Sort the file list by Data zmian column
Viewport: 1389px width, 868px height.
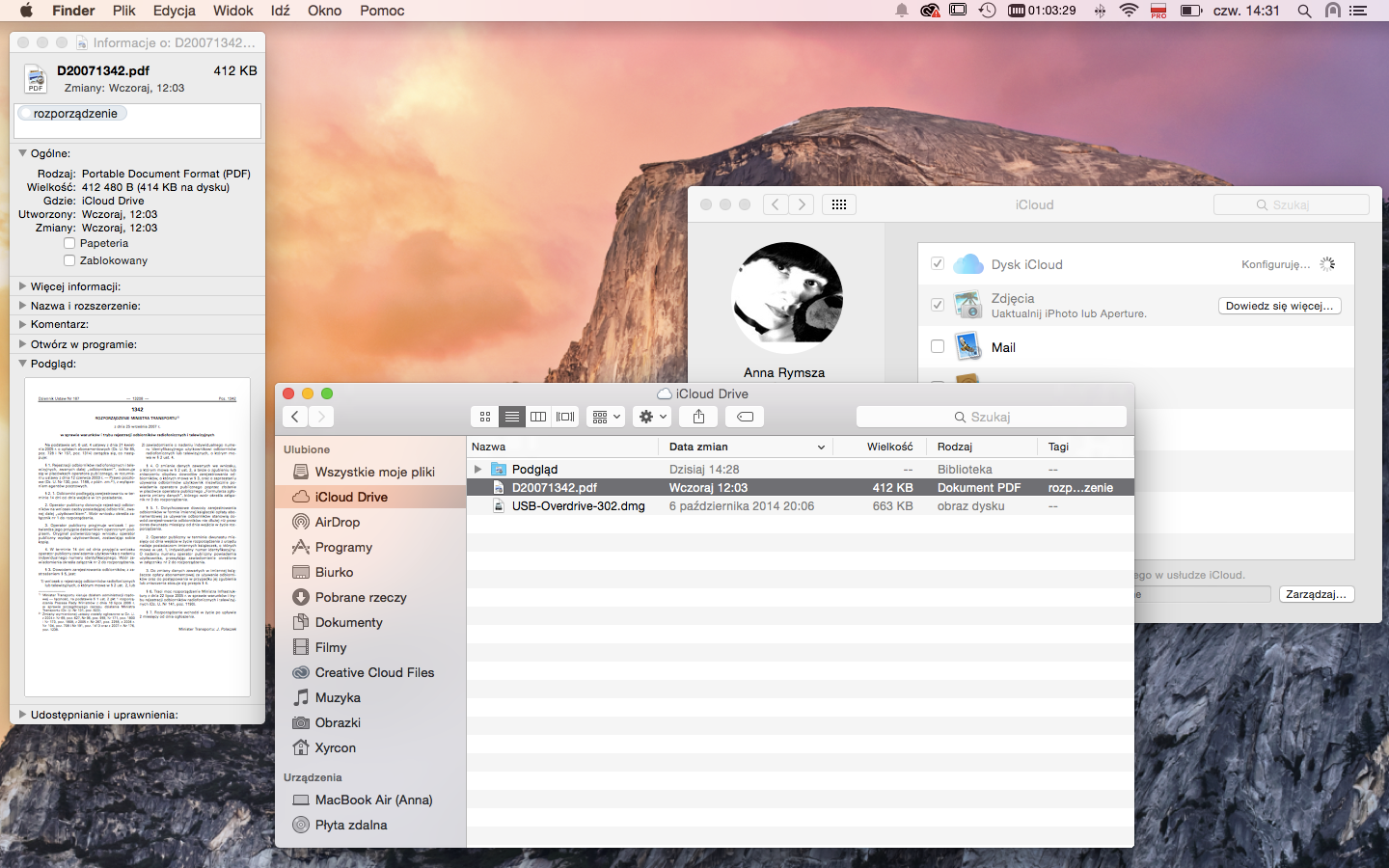[747, 447]
